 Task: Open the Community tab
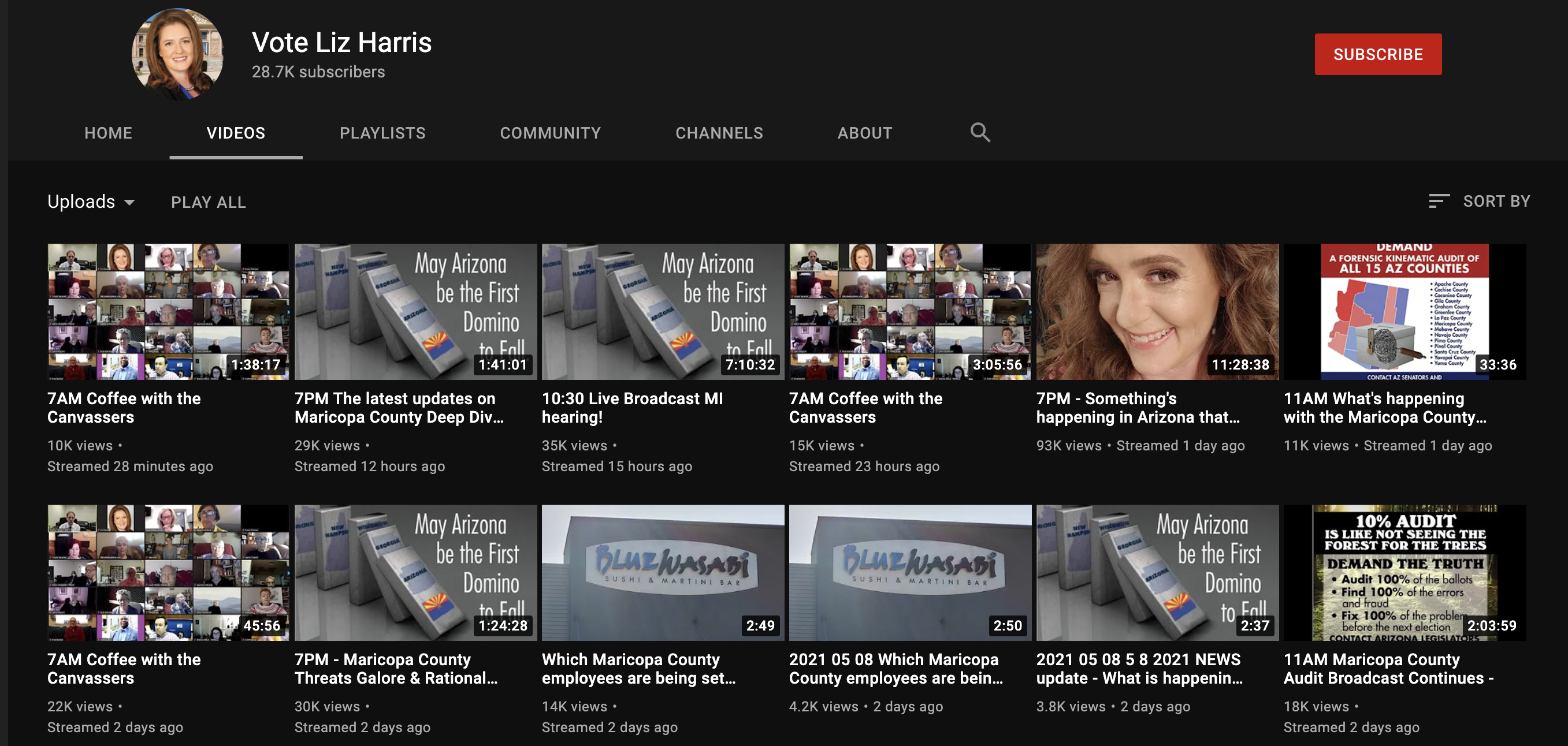tap(550, 133)
